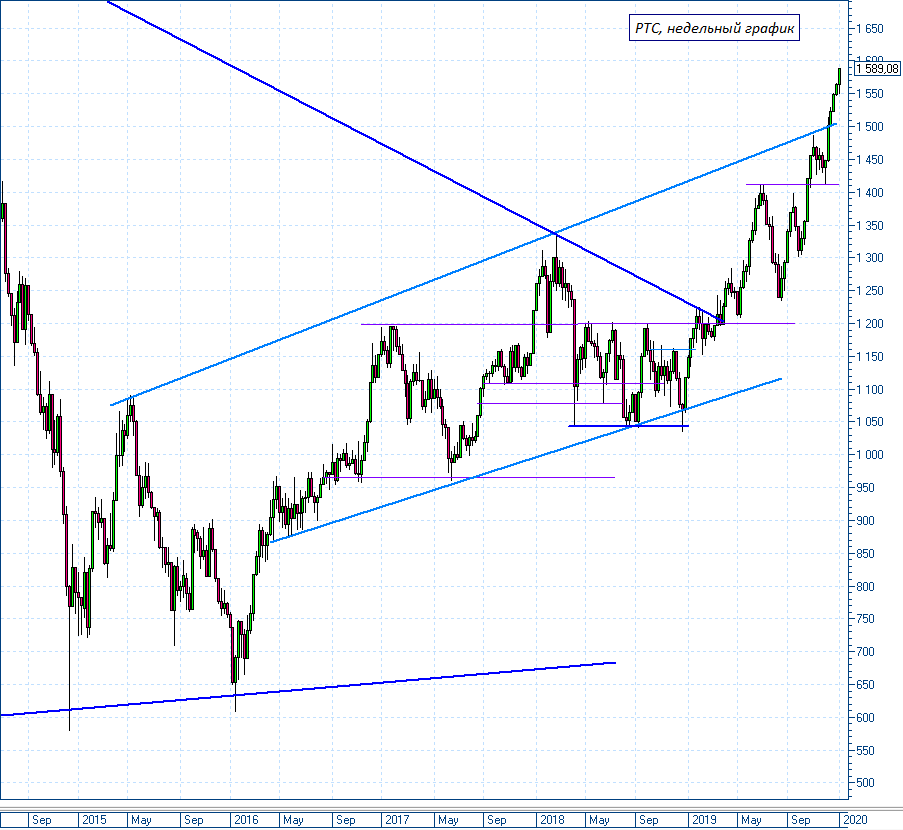Click the 1 150 price axis label
903x830 pixels.
(869, 357)
